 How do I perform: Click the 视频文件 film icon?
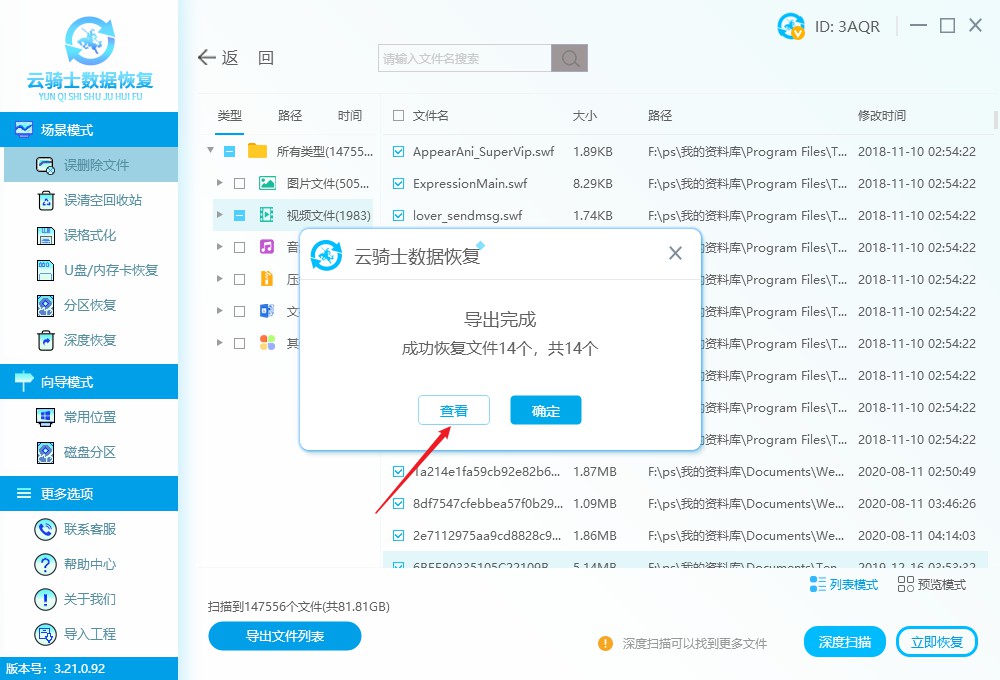point(267,215)
